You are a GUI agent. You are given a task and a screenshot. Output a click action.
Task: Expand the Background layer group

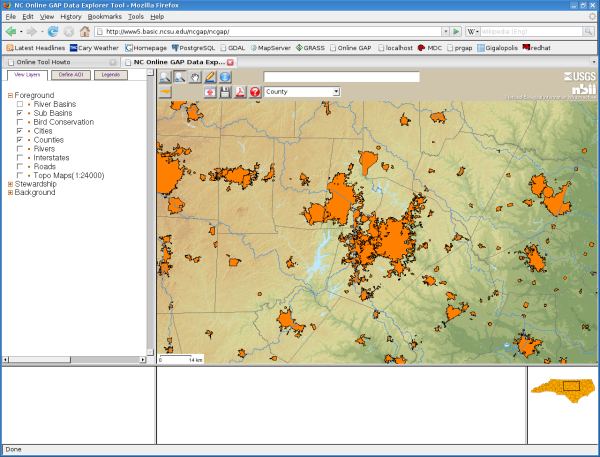(x=10, y=193)
